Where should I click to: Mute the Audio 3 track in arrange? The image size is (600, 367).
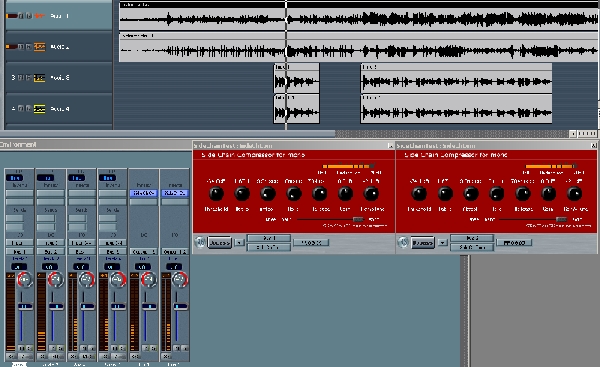[21, 78]
